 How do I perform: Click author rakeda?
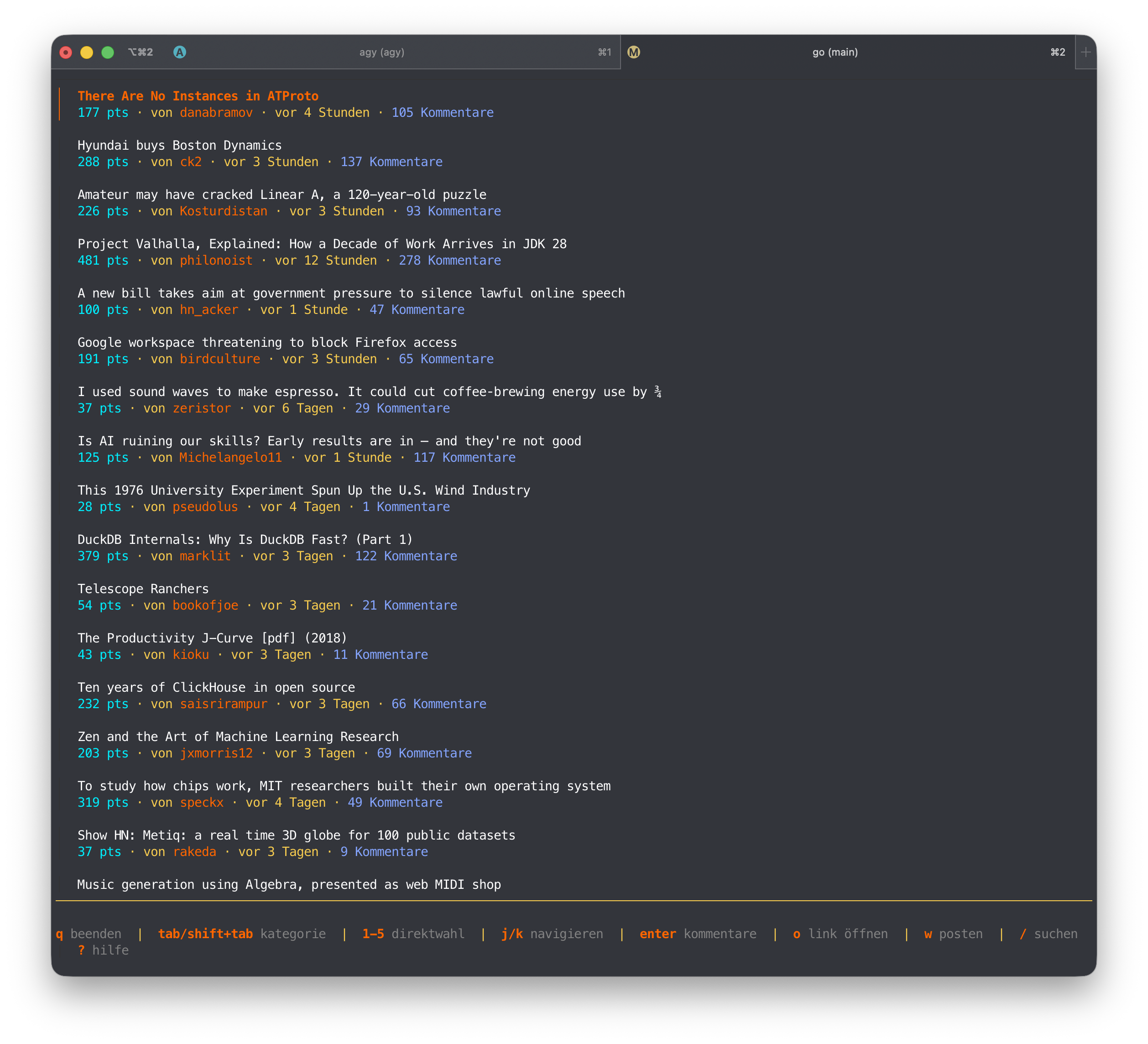pyautogui.click(x=194, y=851)
